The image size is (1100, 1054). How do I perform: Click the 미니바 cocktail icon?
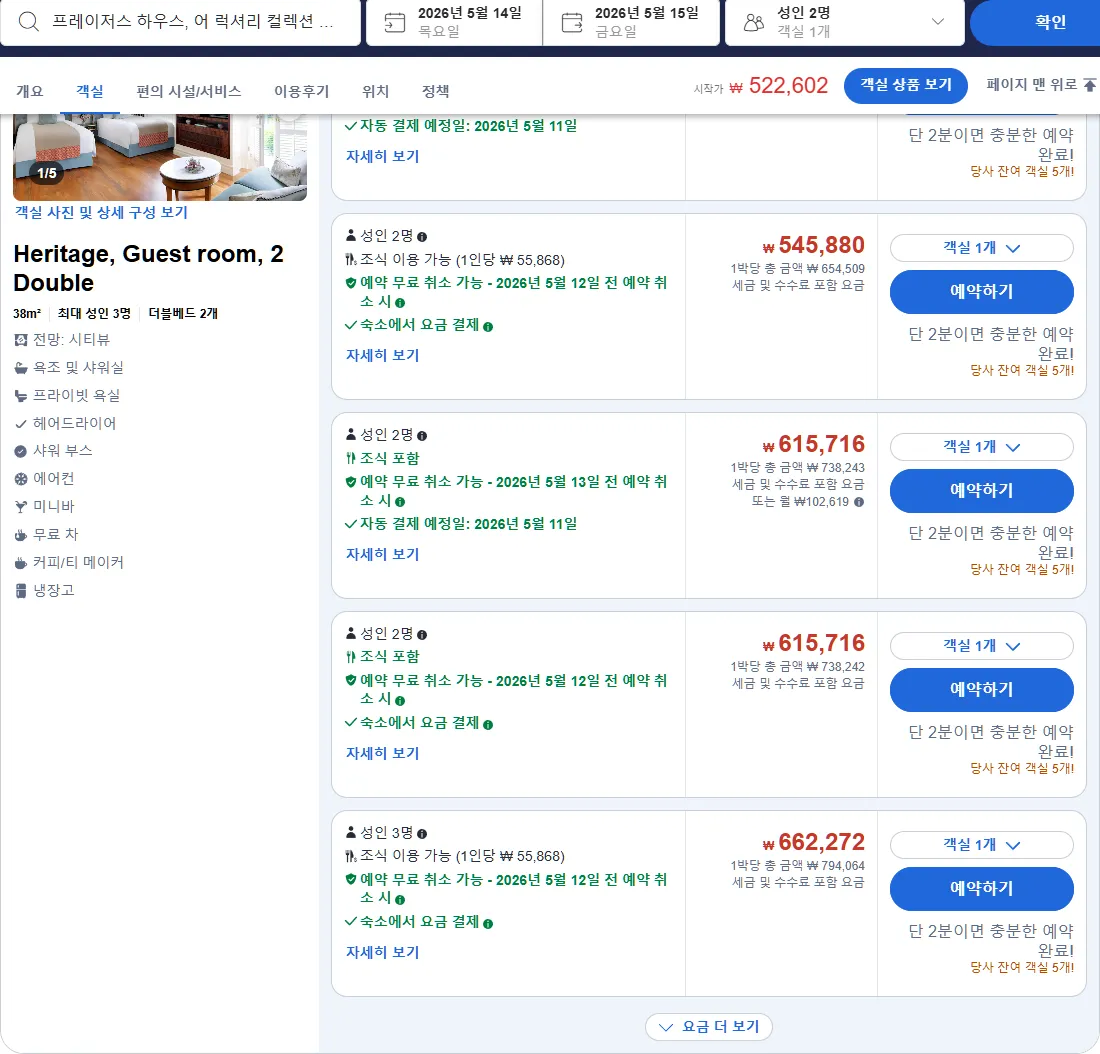pyautogui.click(x=21, y=507)
